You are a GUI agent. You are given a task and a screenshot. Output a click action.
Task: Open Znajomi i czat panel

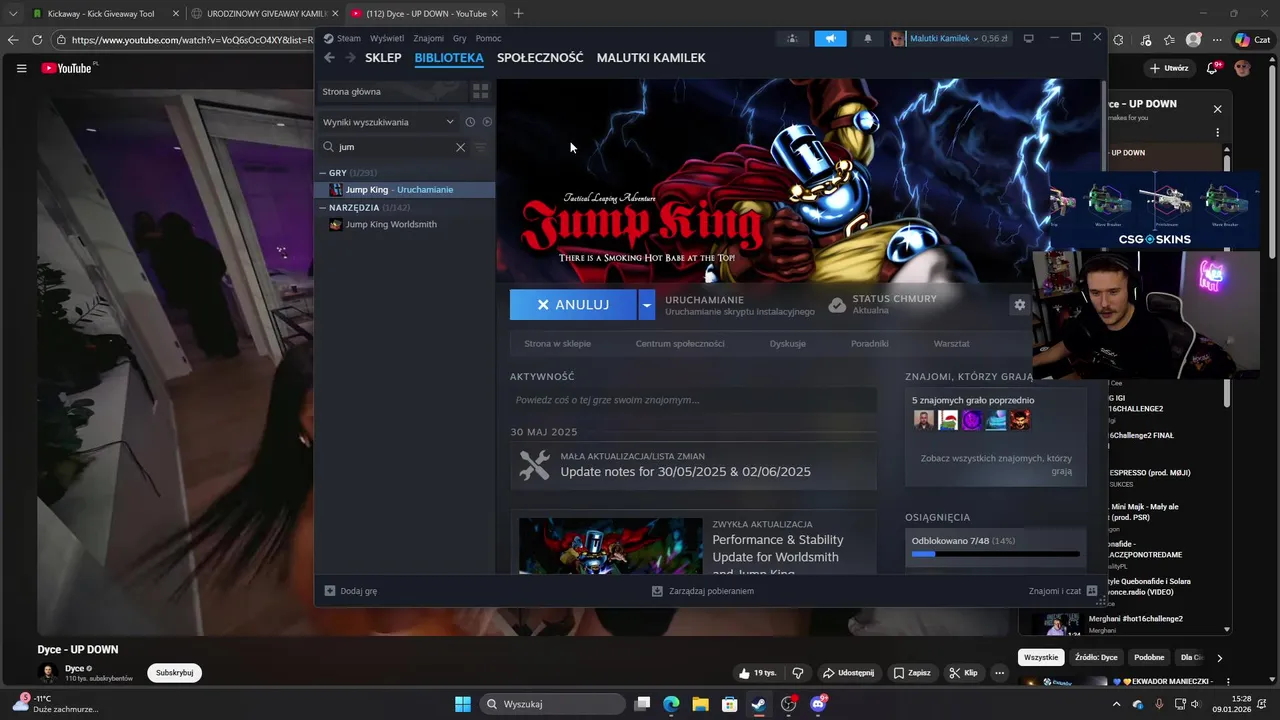coord(1062,591)
